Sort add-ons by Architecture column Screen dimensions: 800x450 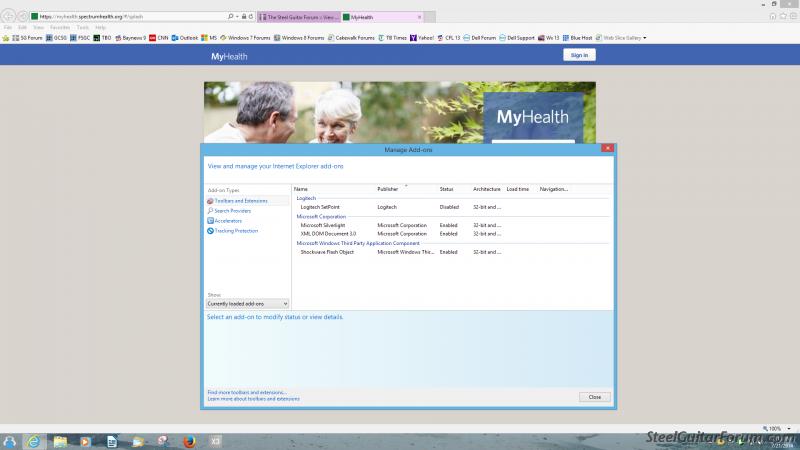tap(487, 189)
